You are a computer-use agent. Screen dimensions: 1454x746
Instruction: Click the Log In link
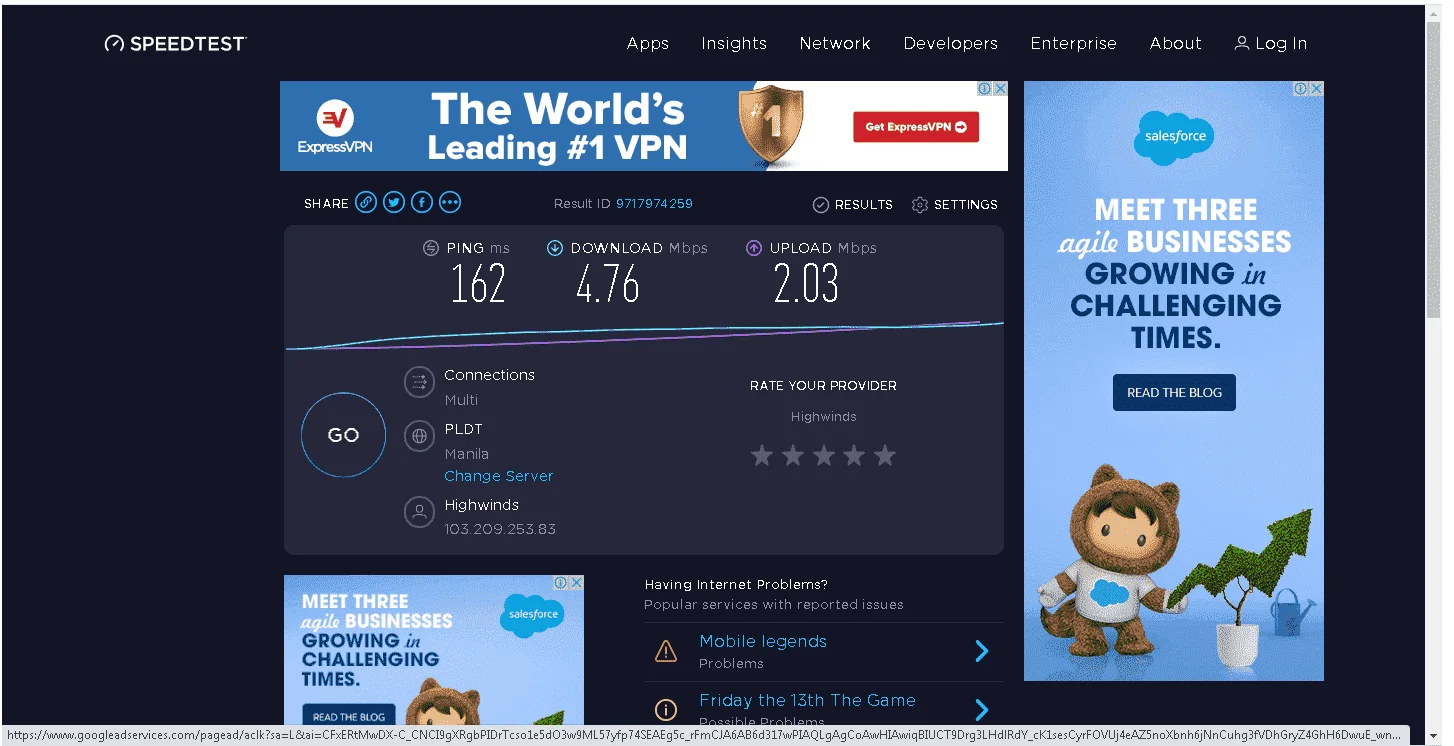tap(1271, 43)
